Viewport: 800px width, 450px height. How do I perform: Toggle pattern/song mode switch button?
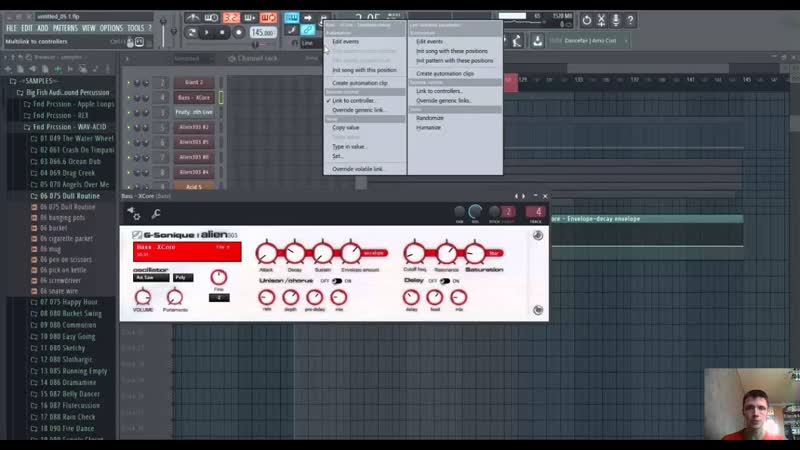point(191,33)
